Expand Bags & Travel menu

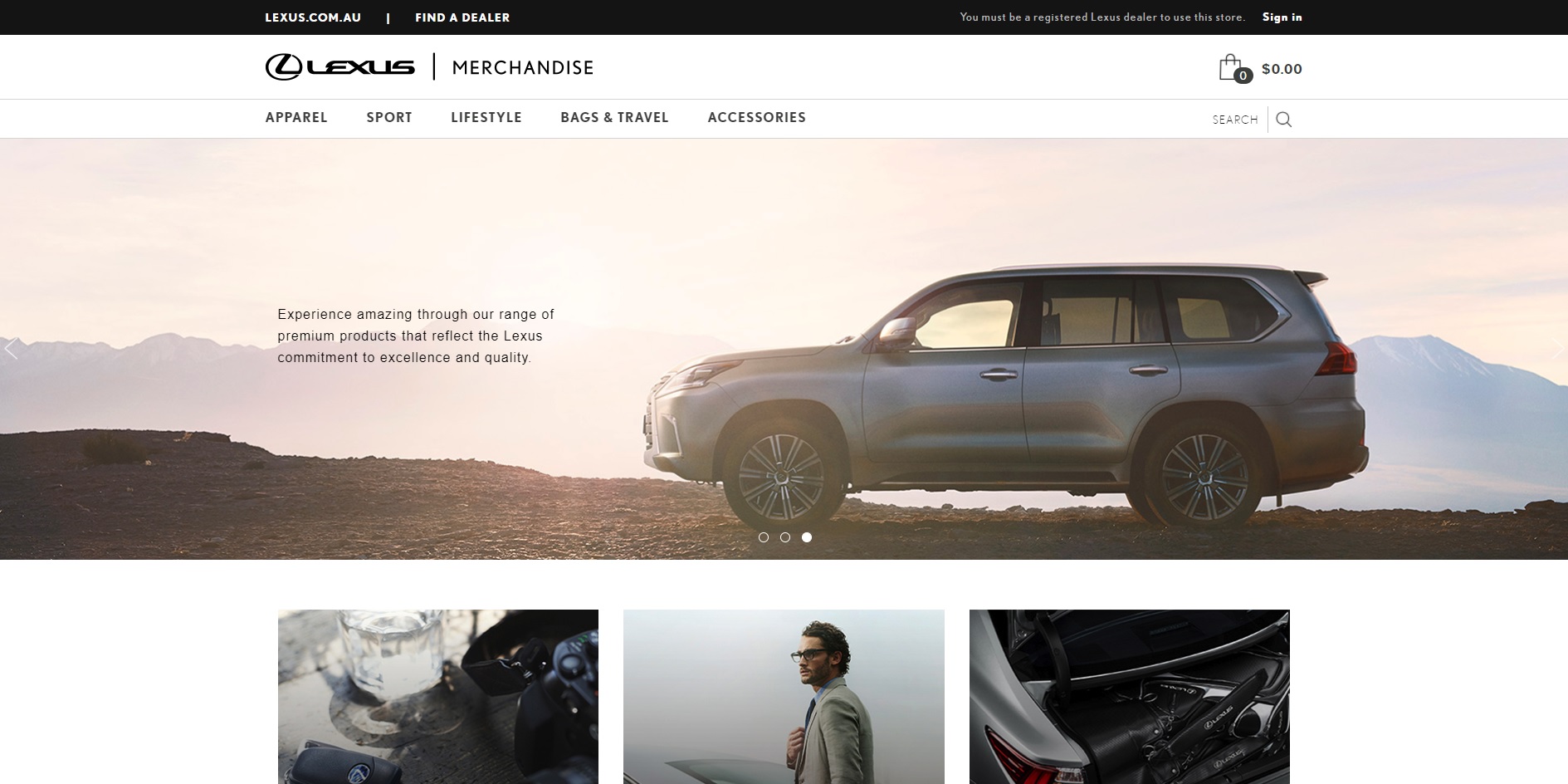[x=614, y=118]
